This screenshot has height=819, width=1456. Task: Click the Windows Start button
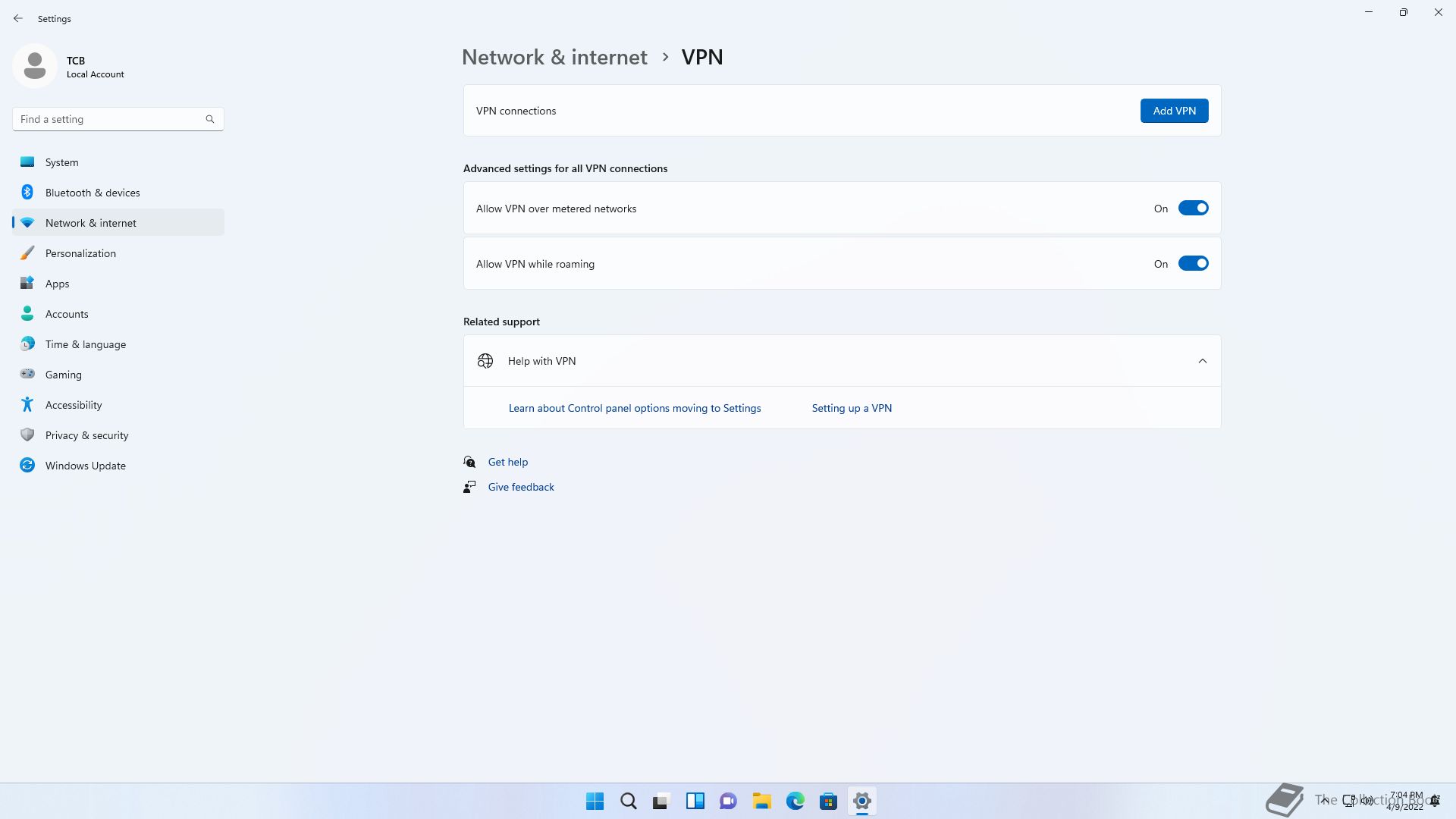pyautogui.click(x=595, y=801)
